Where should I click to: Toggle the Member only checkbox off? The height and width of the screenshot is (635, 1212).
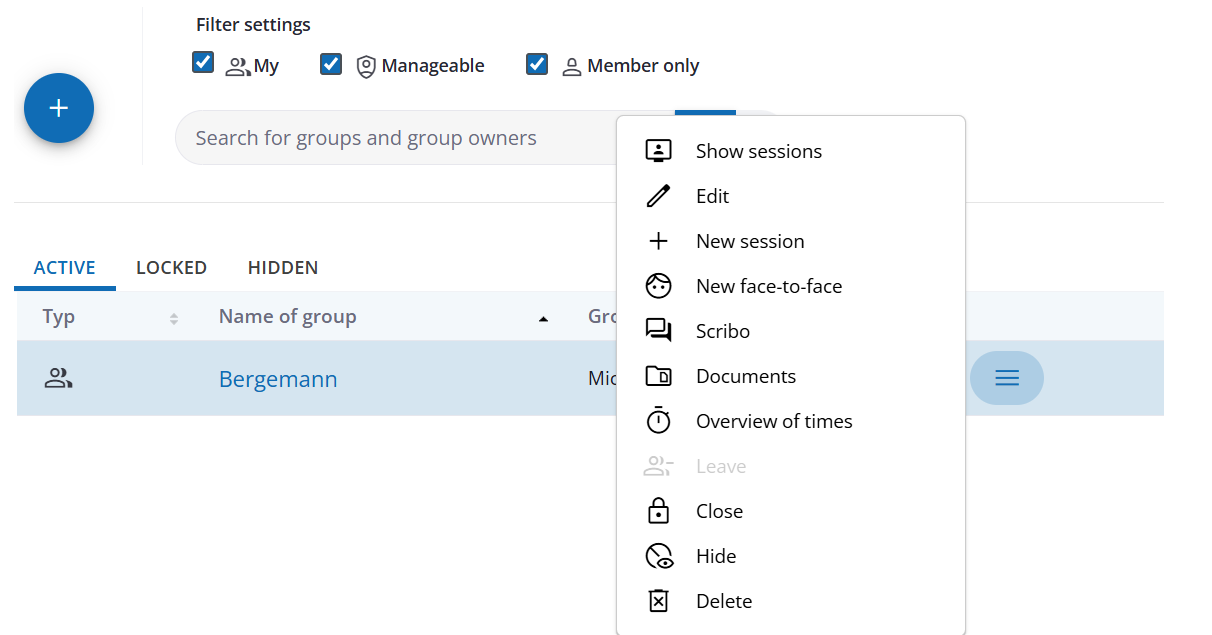(537, 62)
